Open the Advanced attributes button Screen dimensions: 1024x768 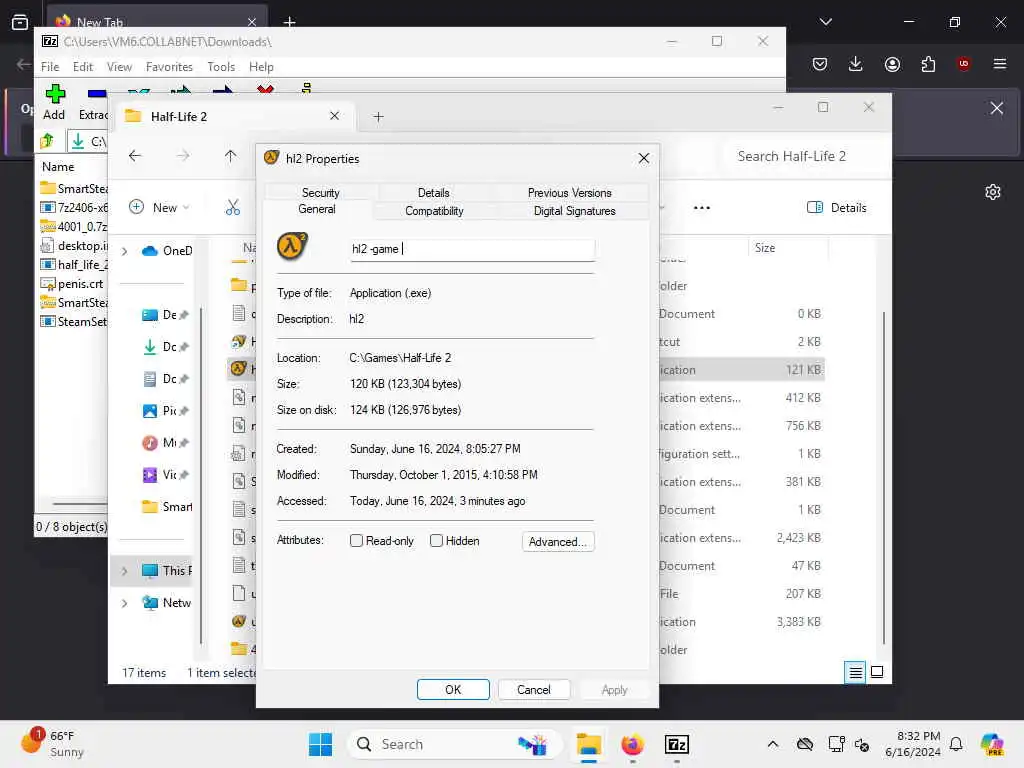pyautogui.click(x=558, y=541)
